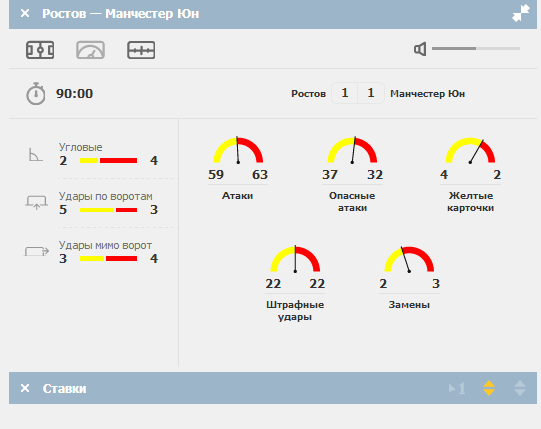Adjust the volume slider level

(476, 49)
